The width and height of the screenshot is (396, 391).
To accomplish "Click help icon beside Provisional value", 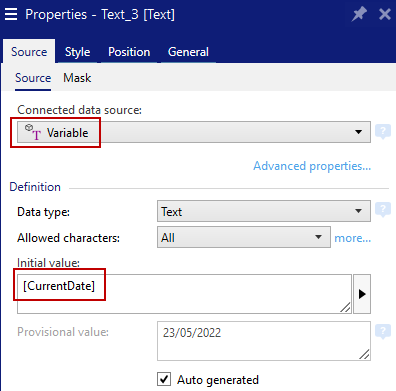I will click(x=383, y=332).
